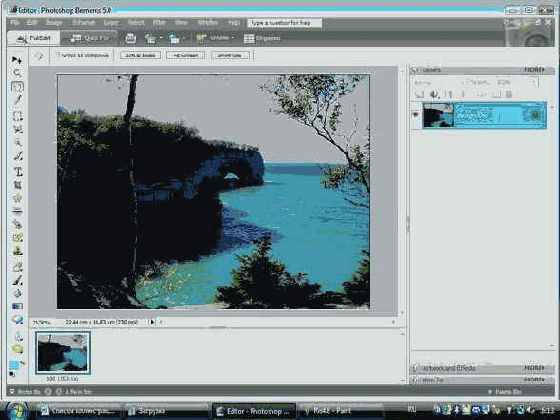Activate the Crop tool

point(17,185)
